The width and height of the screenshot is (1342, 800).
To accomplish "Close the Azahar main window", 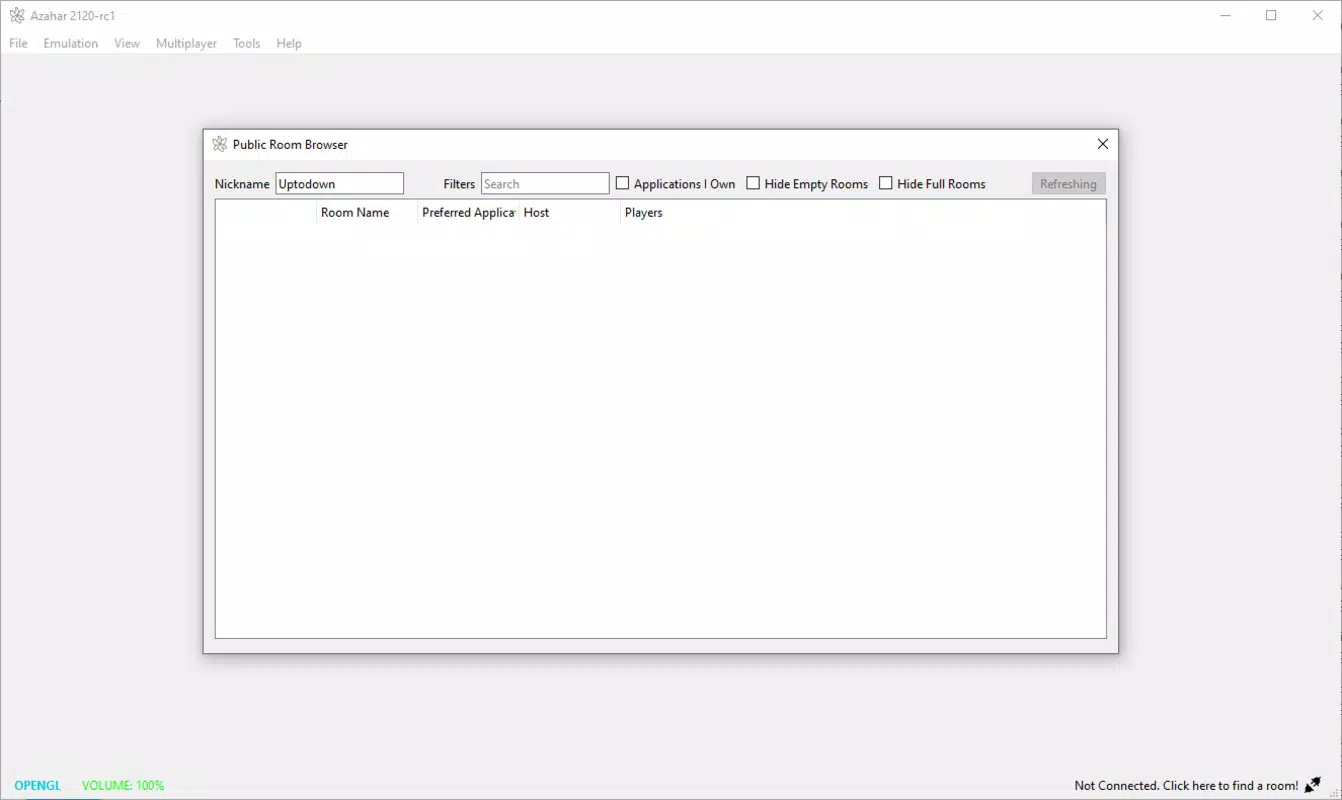I will (1317, 15).
